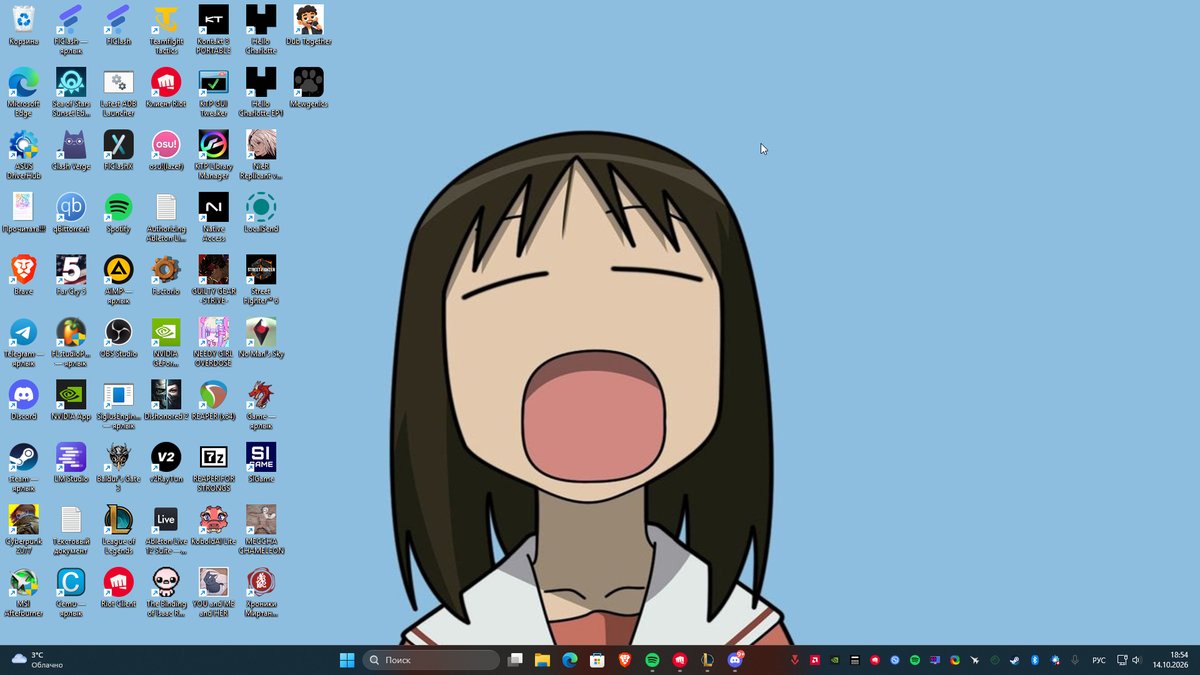
Task: Open Microsoft Store from the taskbar
Action: click(597, 660)
